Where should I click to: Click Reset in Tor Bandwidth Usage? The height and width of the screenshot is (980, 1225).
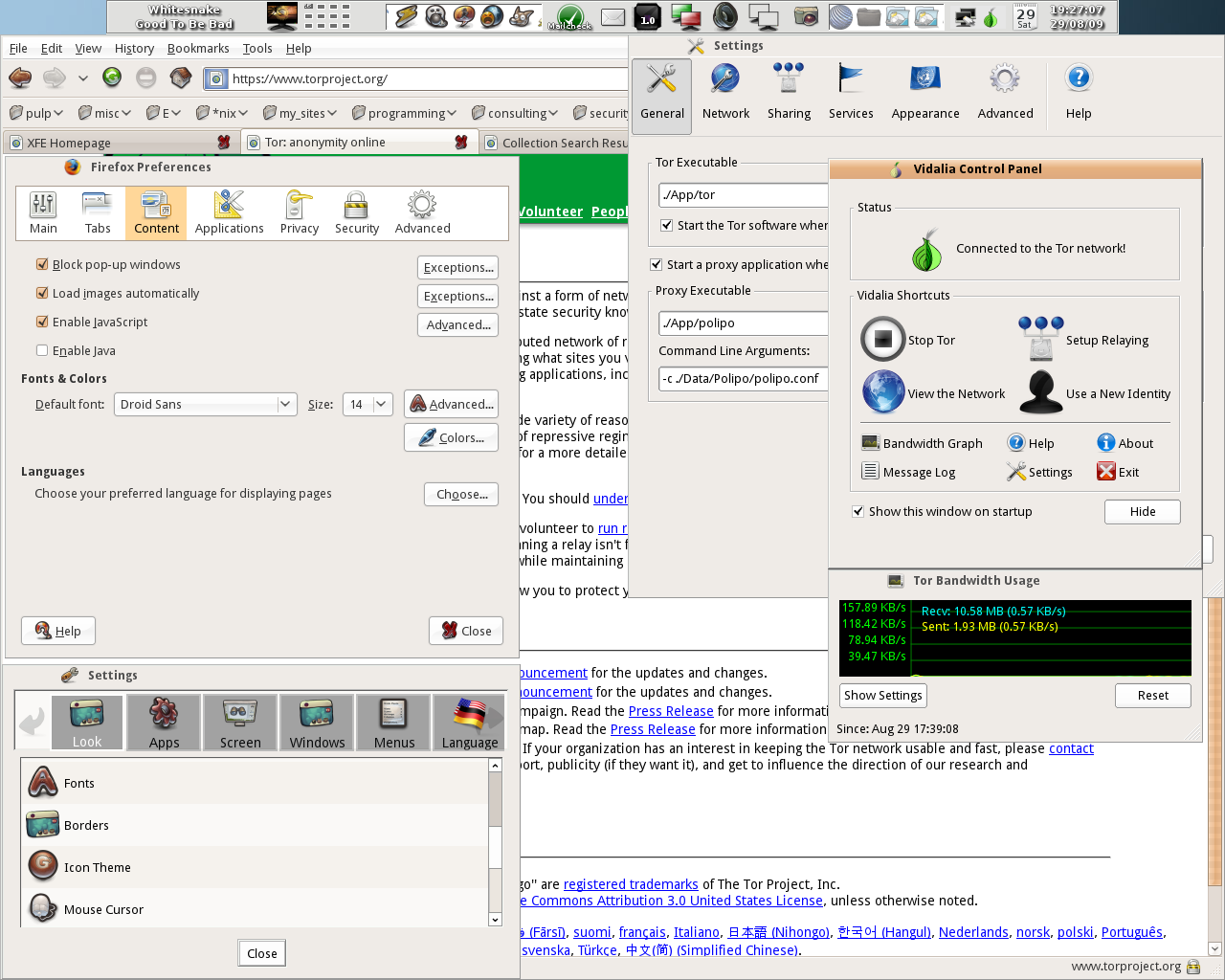point(1152,695)
